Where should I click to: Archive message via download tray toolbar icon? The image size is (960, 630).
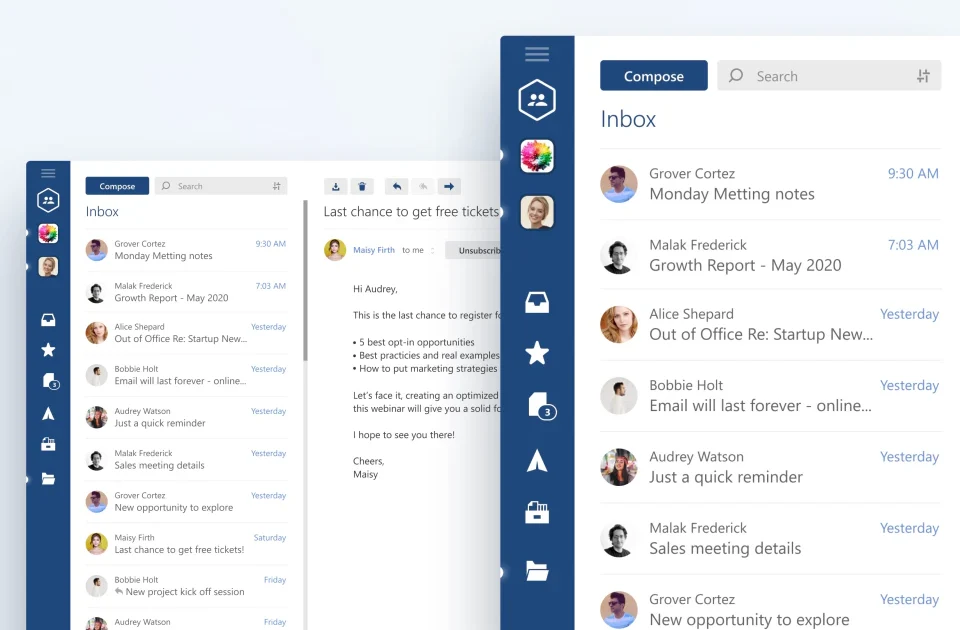coord(336,186)
